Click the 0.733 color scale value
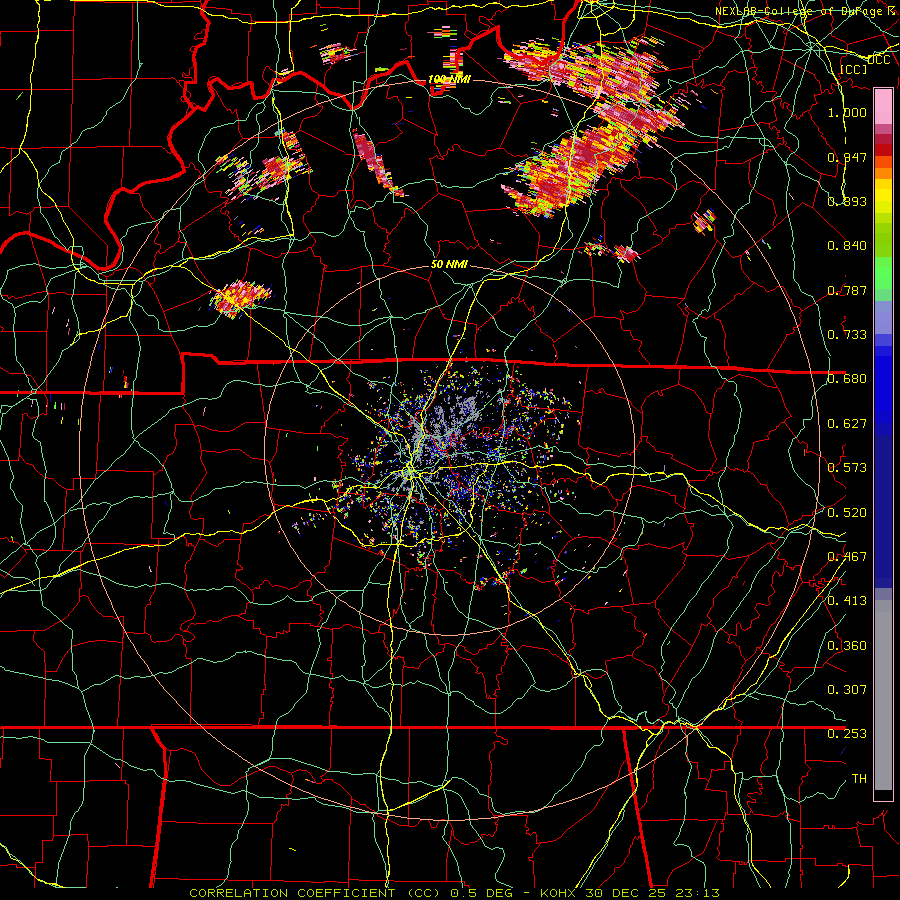 (x=847, y=335)
